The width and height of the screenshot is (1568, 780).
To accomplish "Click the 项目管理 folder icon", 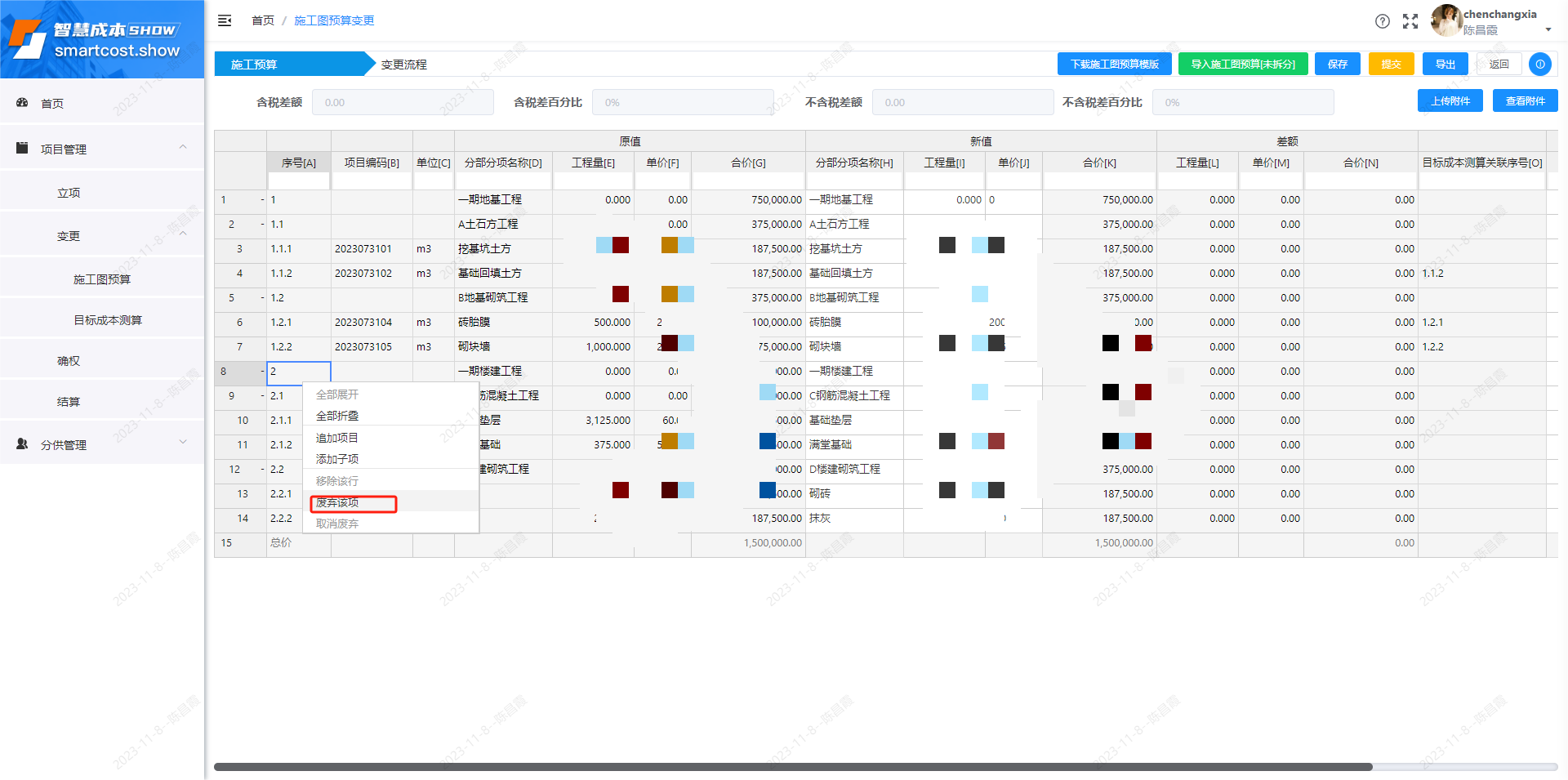I will [x=23, y=149].
